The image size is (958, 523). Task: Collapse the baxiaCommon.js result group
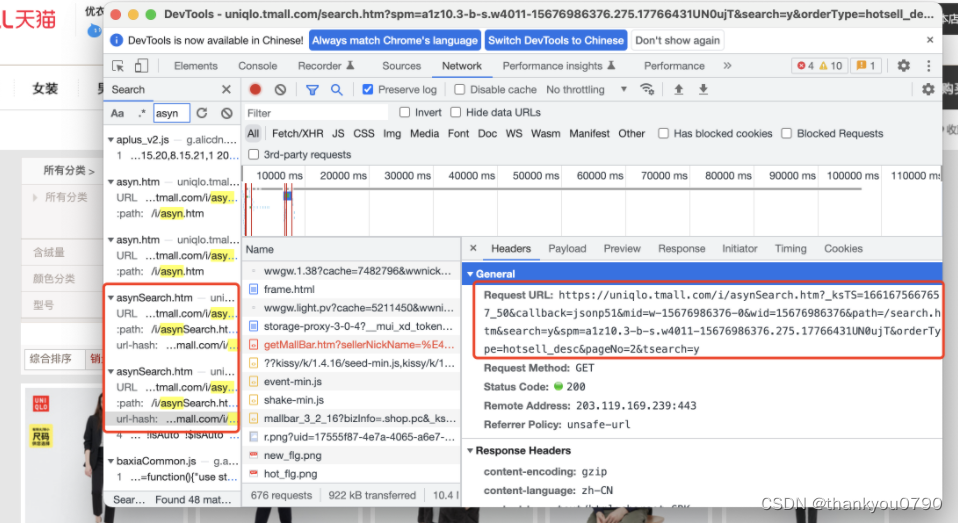[111, 461]
